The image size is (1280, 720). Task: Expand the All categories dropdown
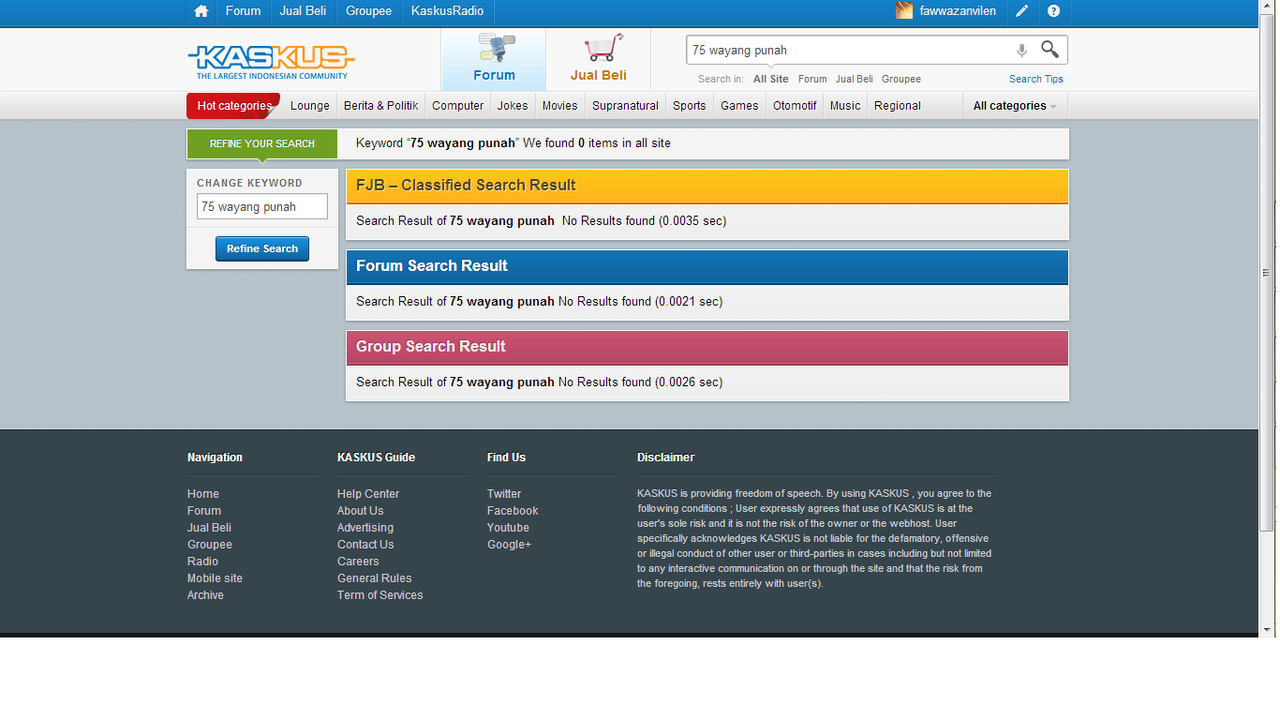tap(1015, 106)
